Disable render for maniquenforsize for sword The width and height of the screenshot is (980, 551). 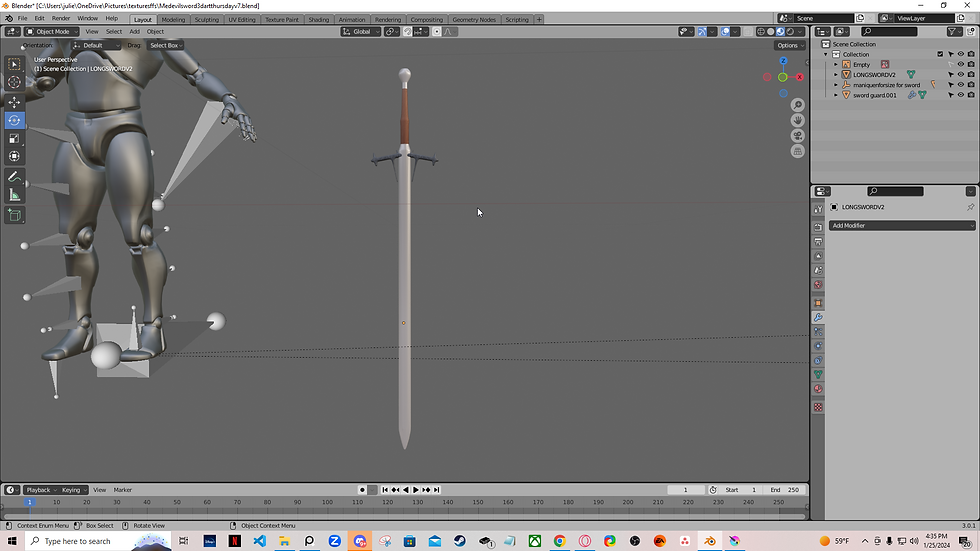coord(971,85)
